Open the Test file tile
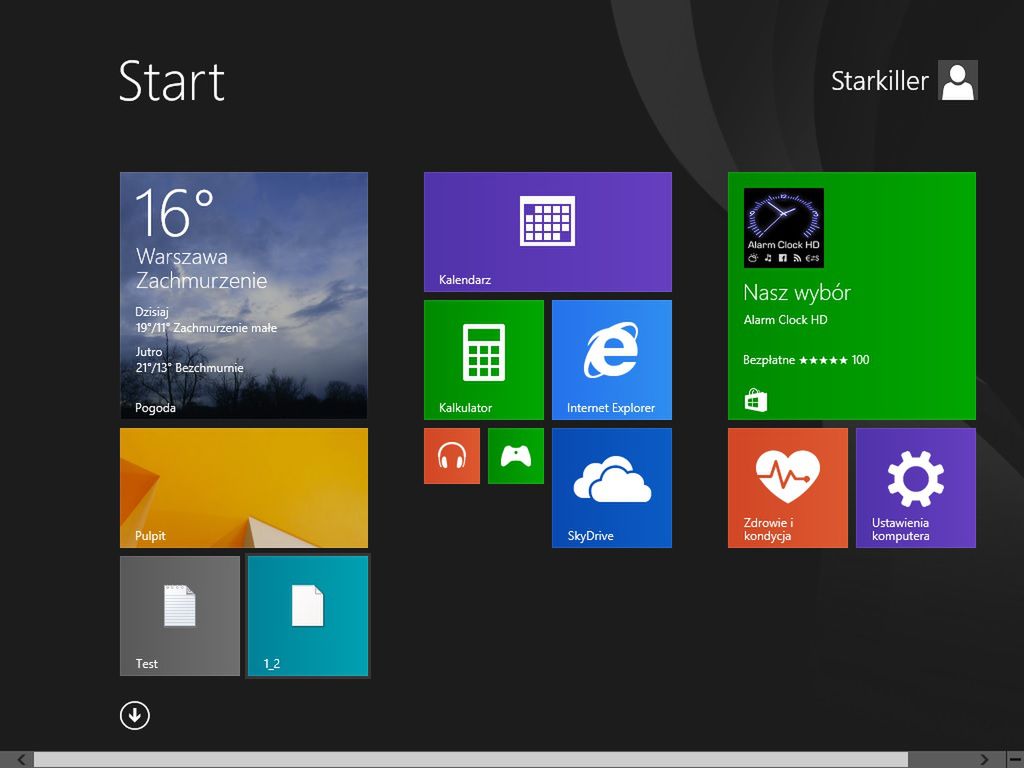This screenshot has height=768, width=1024. pyautogui.click(x=180, y=616)
